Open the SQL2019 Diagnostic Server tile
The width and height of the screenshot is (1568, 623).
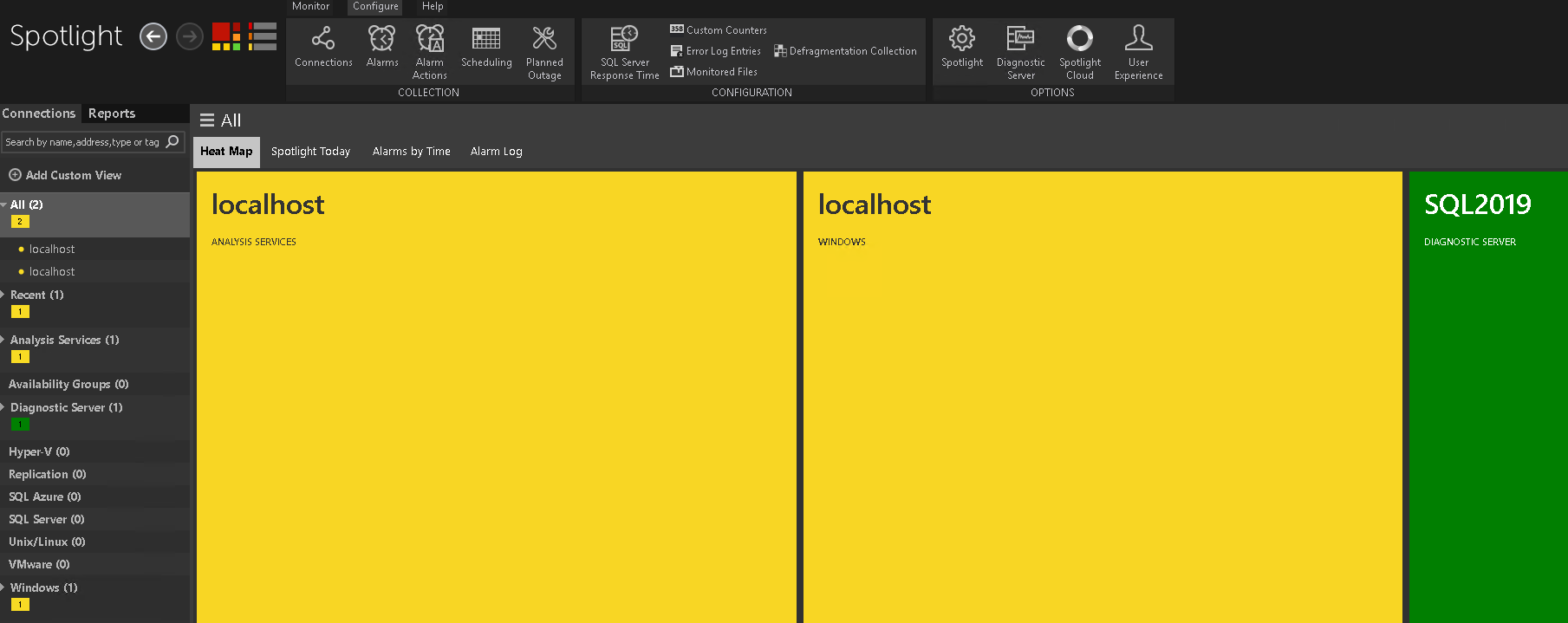[1488, 397]
